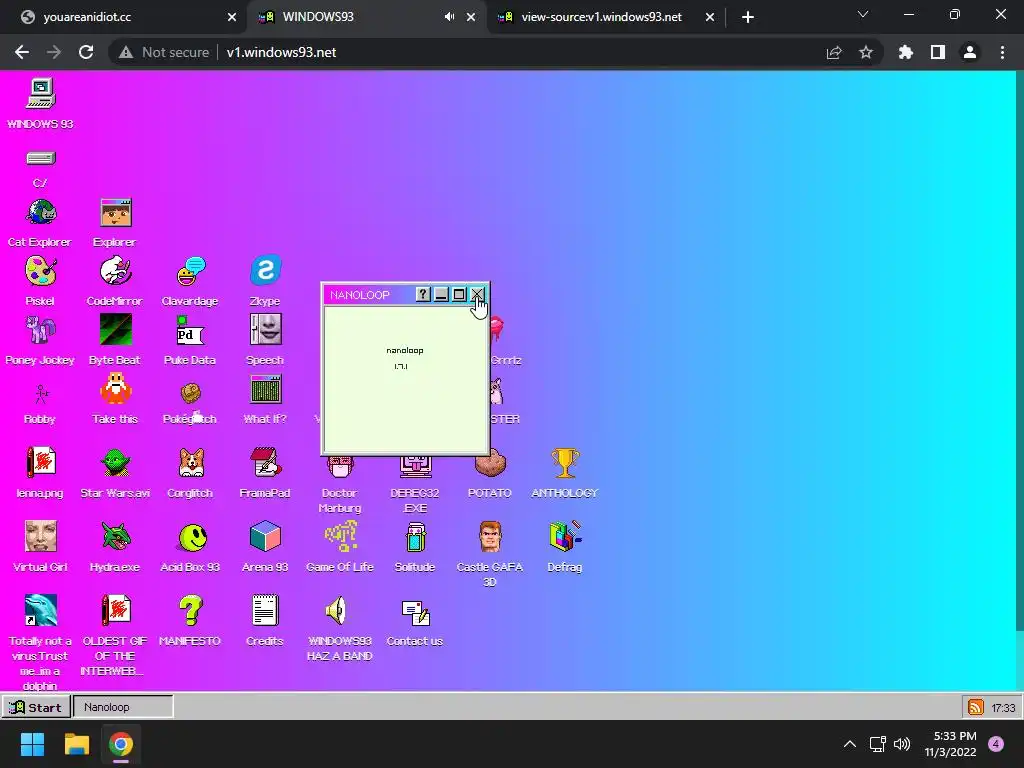Open CodeMirror editor icon
Viewport: 1024px width, 768px height.
[x=116, y=271]
